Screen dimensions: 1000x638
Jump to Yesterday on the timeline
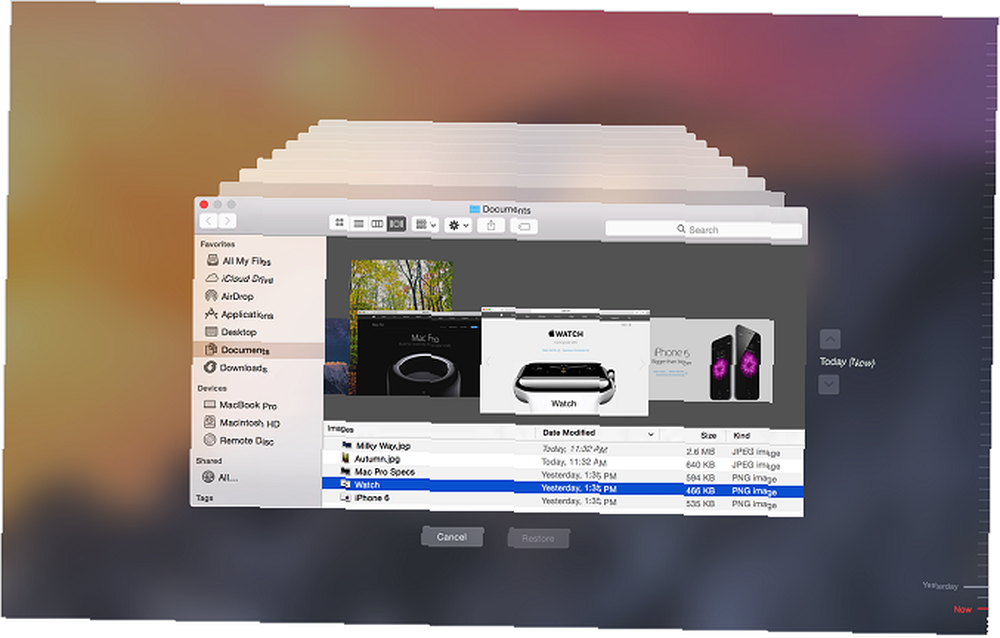click(x=940, y=586)
